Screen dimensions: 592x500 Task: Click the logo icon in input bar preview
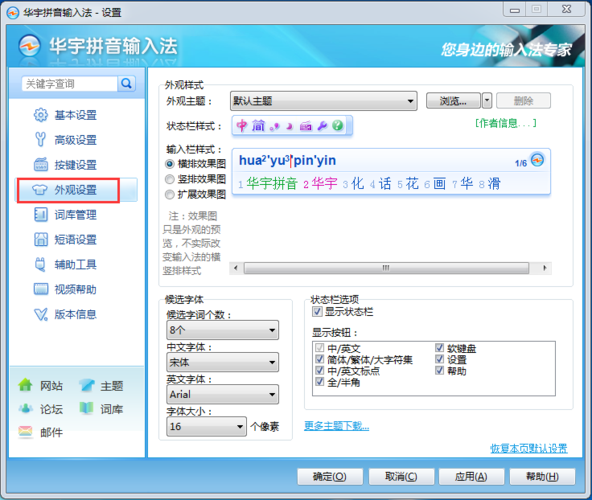click(537, 160)
